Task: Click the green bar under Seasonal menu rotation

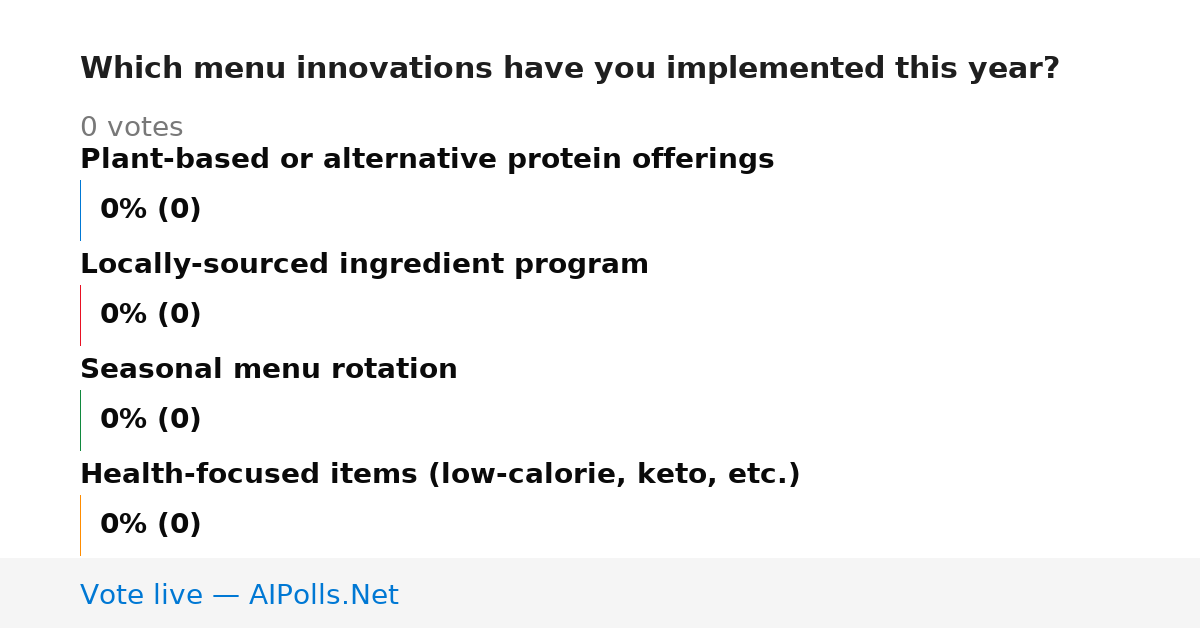Action: tap(80, 420)
